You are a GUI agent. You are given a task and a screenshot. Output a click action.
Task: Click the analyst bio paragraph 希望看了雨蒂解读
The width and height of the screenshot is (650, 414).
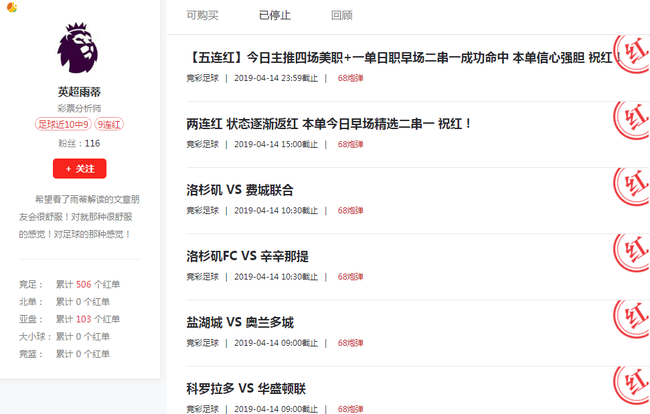(x=79, y=217)
